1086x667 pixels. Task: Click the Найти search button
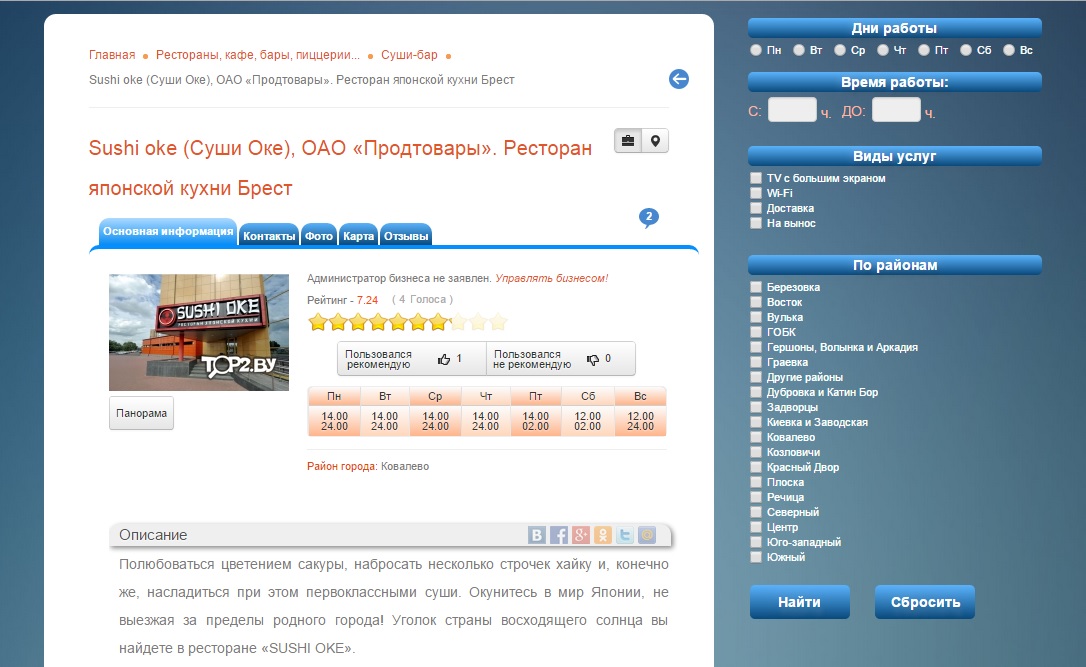point(800,602)
